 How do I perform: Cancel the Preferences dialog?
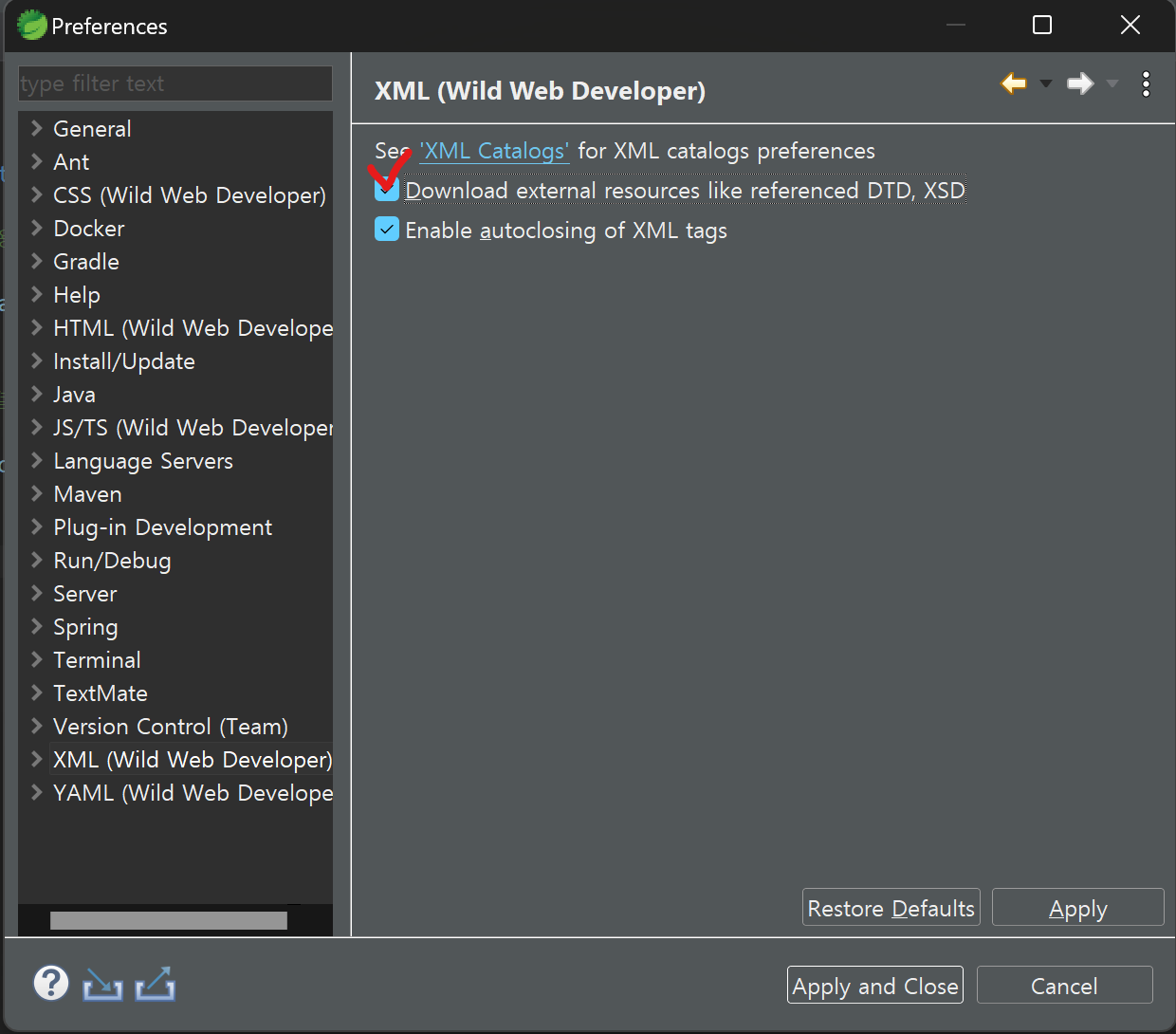pyautogui.click(x=1065, y=986)
